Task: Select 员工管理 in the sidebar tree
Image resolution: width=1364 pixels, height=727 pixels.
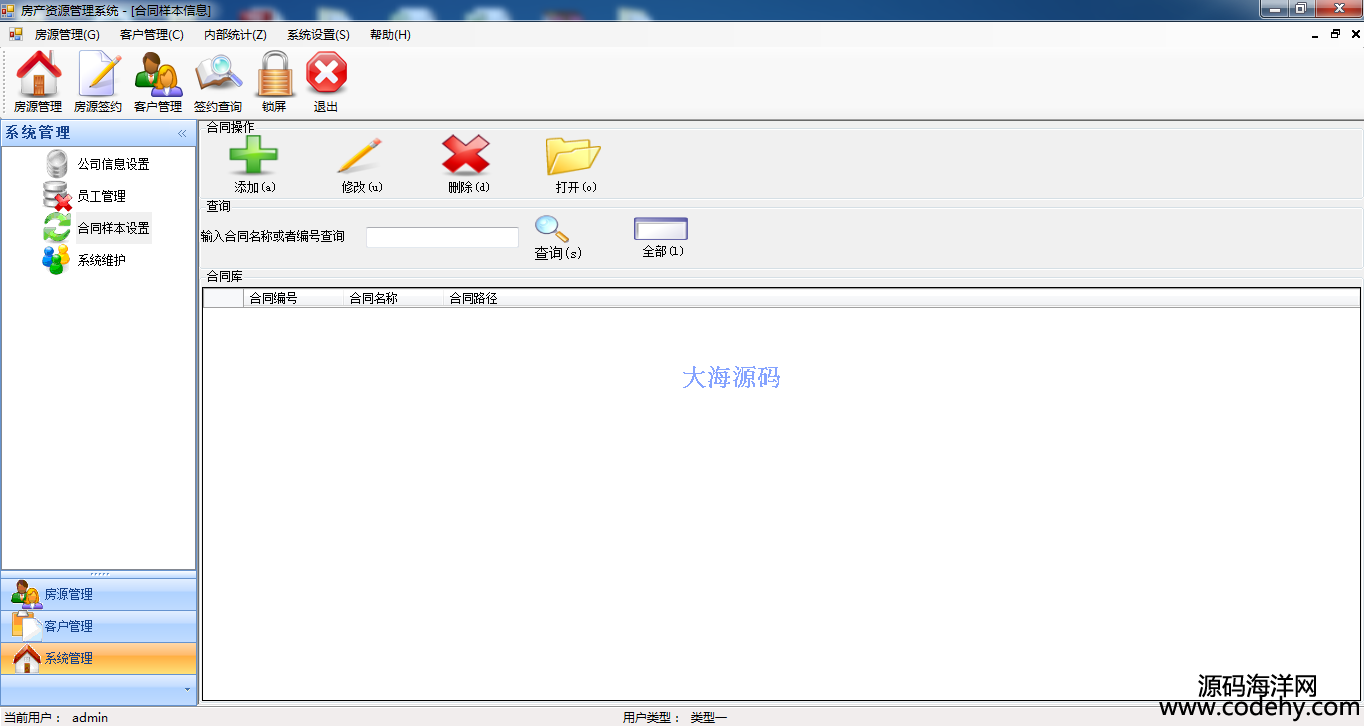Action: point(101,196)
